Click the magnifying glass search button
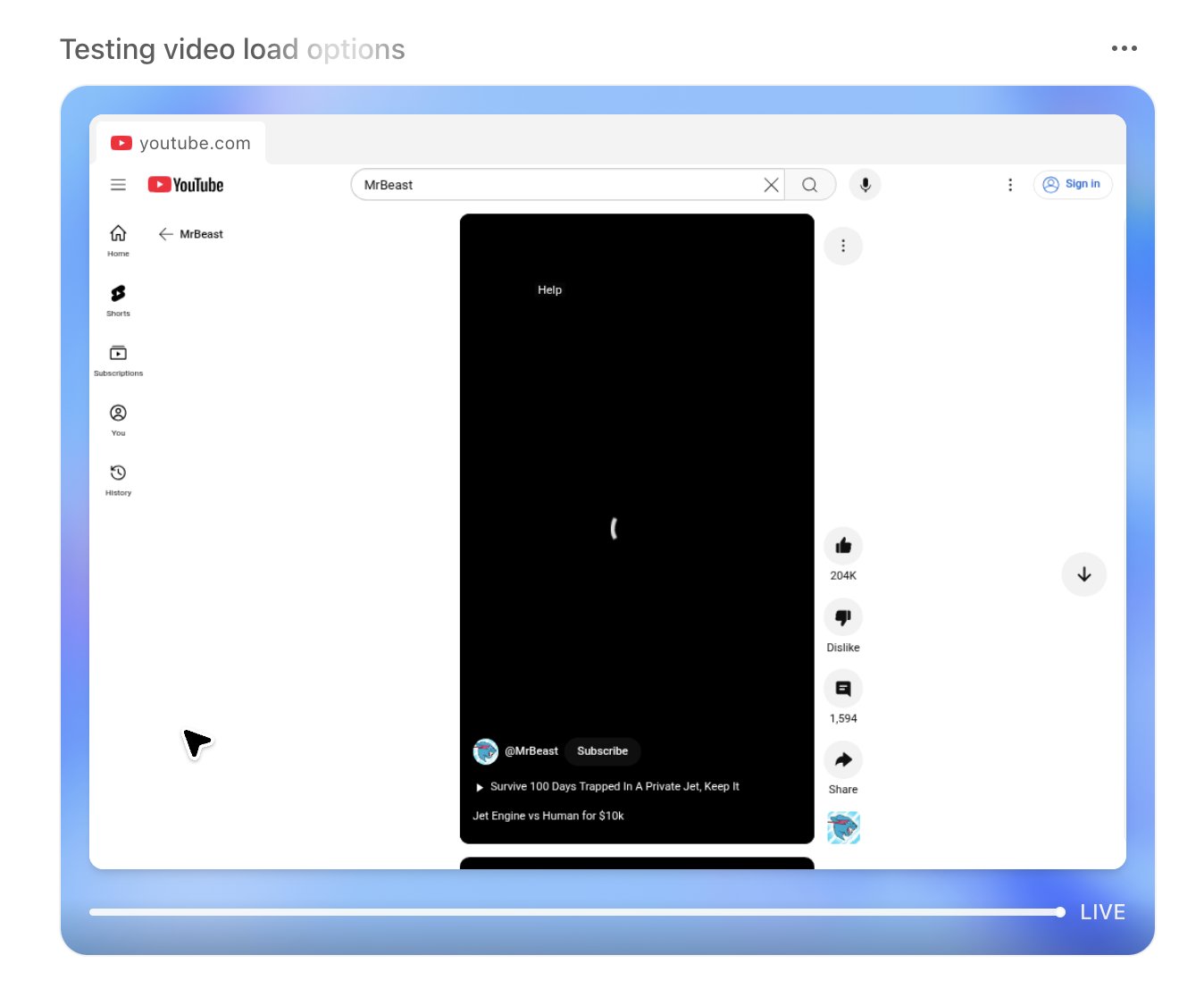 [x=810, y=185]
